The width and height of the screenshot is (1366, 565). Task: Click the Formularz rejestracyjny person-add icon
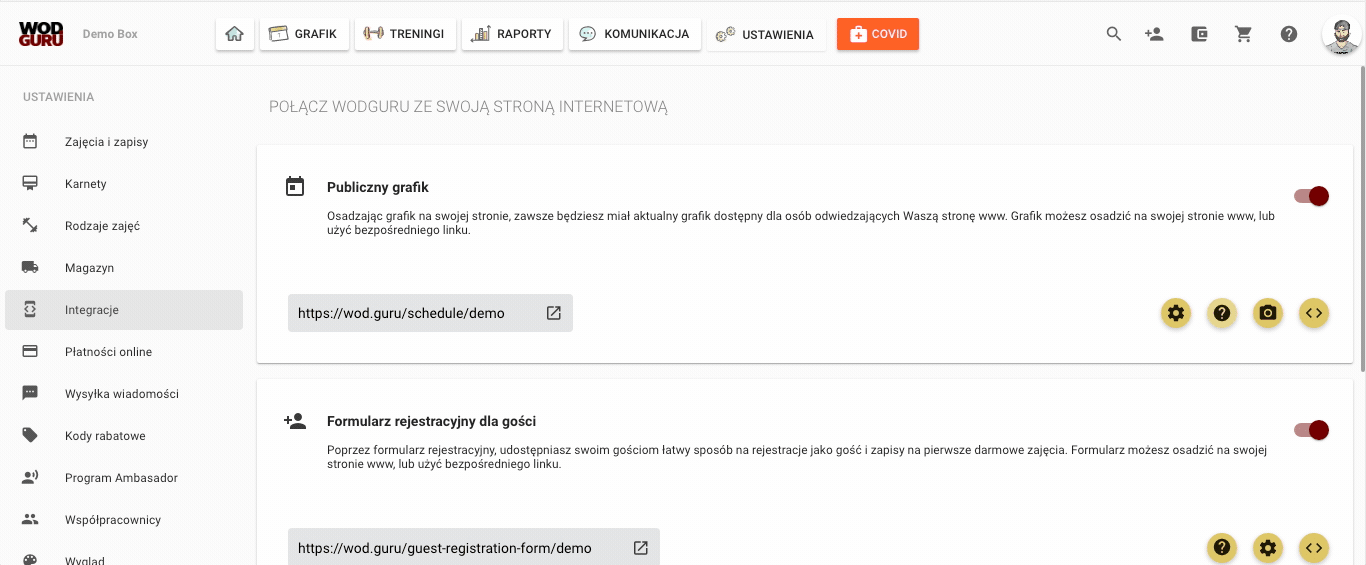tap(295, 421)
